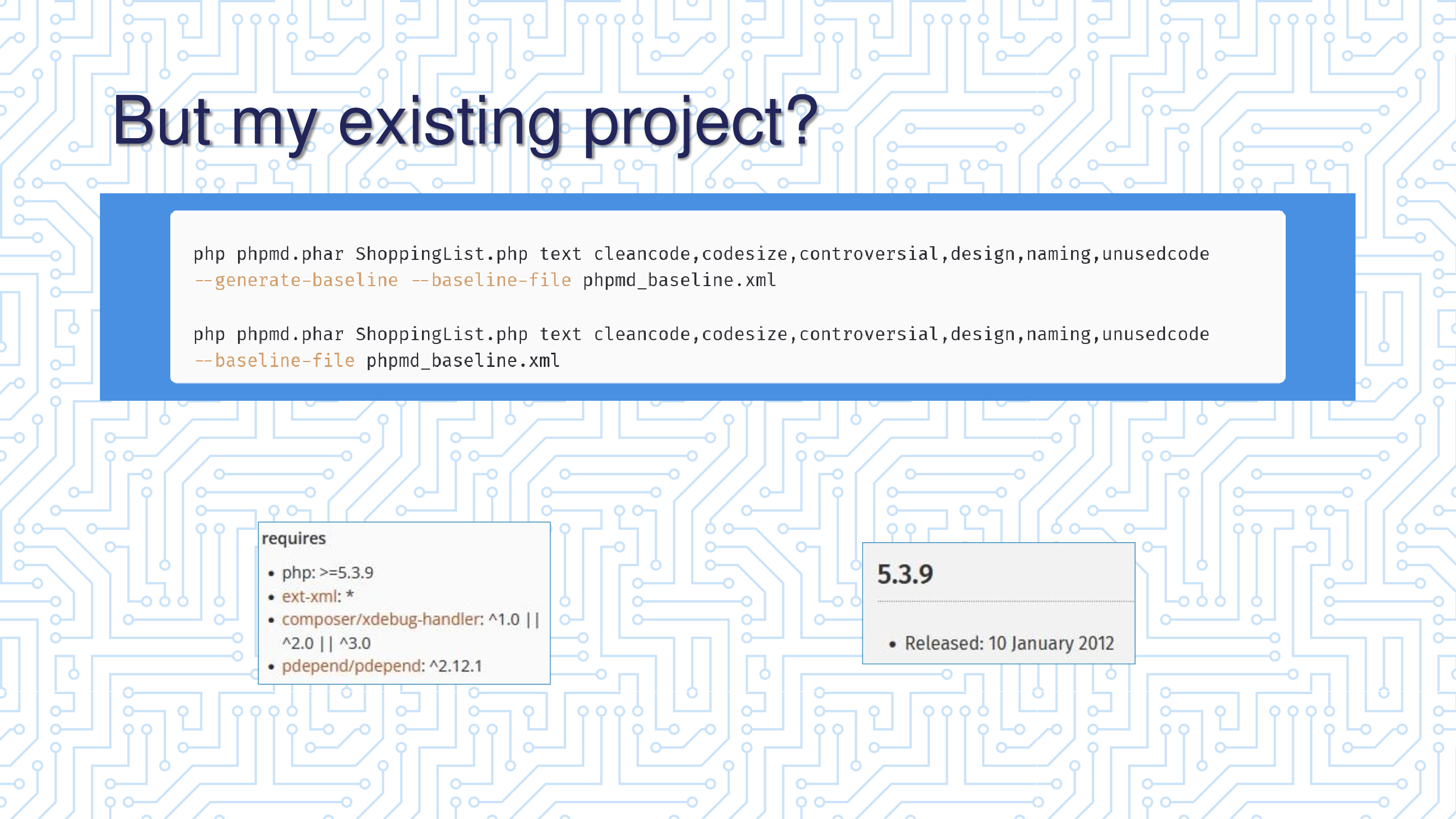Click phpmd_baseline.xml in the first command
Image resolution: width=1456 pixels, height=819 pixels.
click(679, 280)
